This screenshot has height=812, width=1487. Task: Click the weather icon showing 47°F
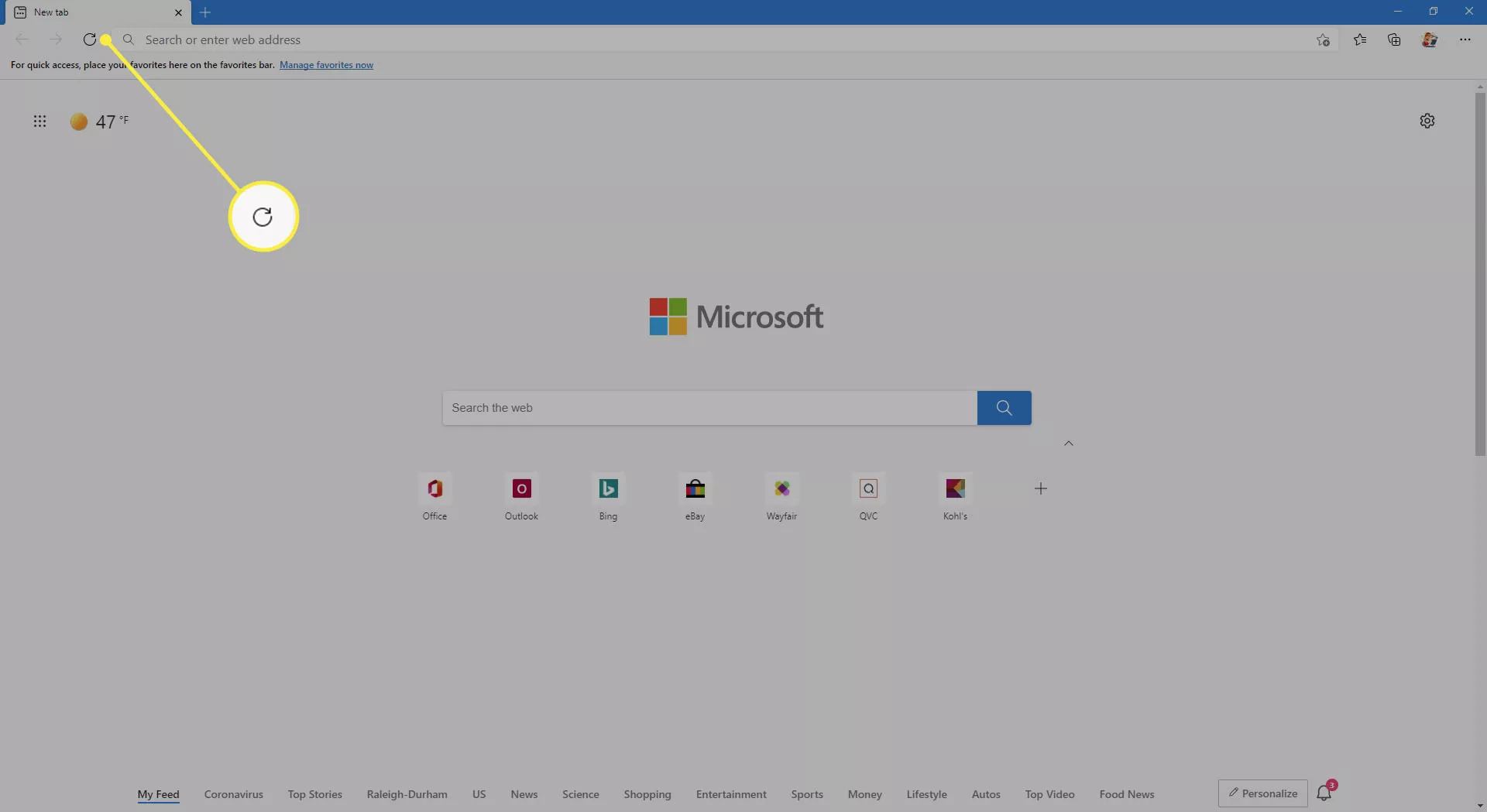pyautogui.click(x=78, y=121)
